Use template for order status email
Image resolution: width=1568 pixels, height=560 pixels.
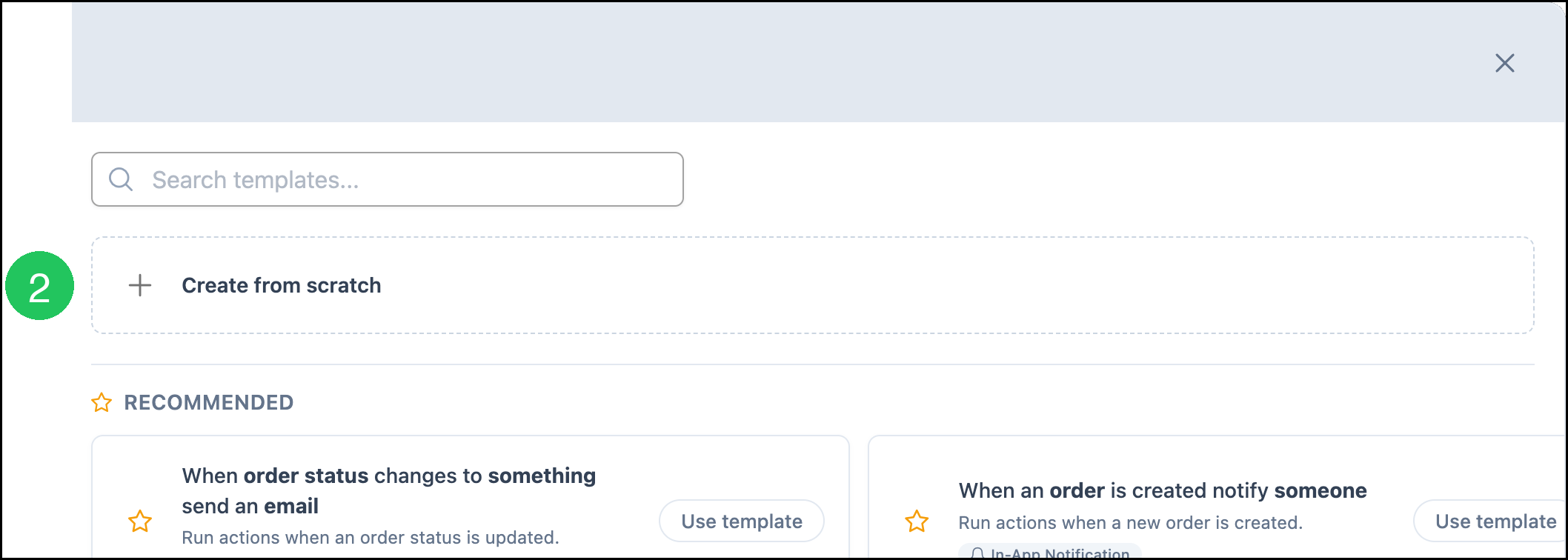742,521
